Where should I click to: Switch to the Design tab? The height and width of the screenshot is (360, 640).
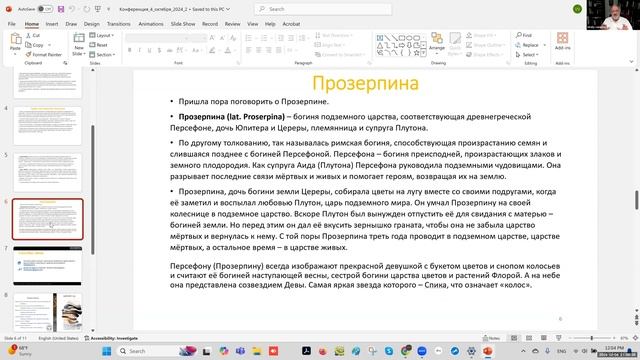(91, 24)
